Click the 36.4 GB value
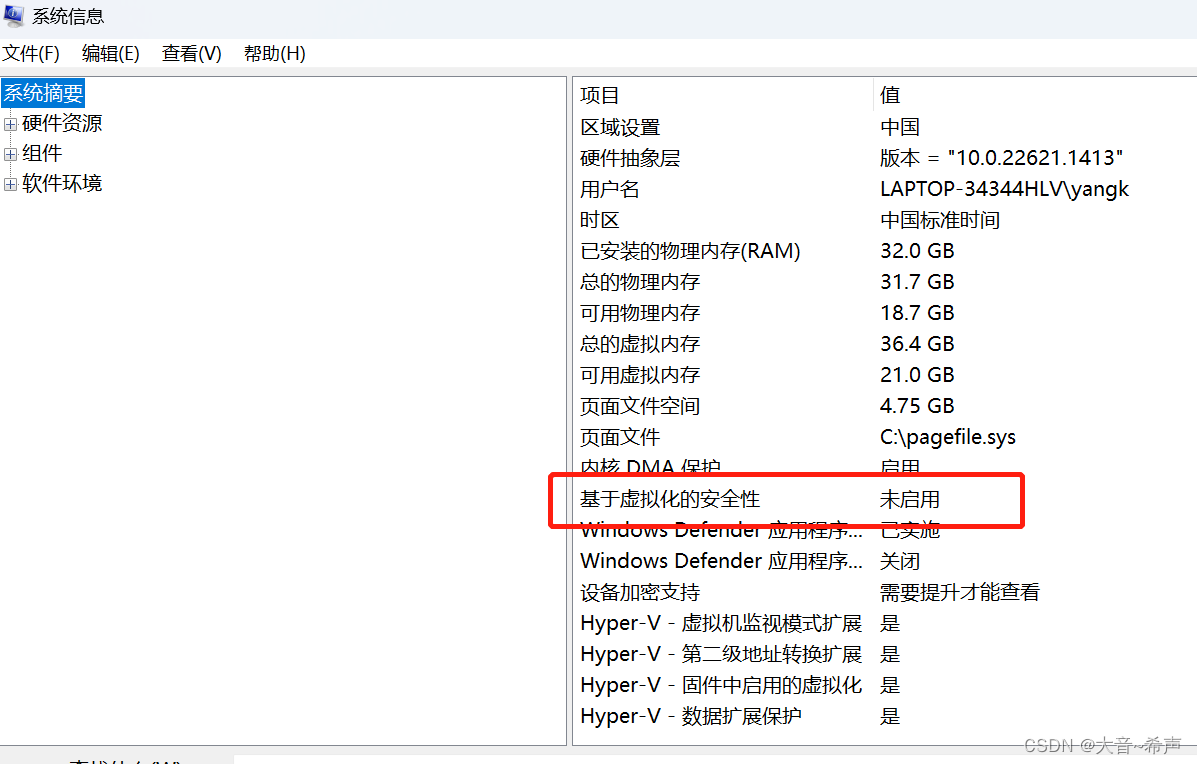This screenshot has height=764, width=1197. [x=917, y=343]
